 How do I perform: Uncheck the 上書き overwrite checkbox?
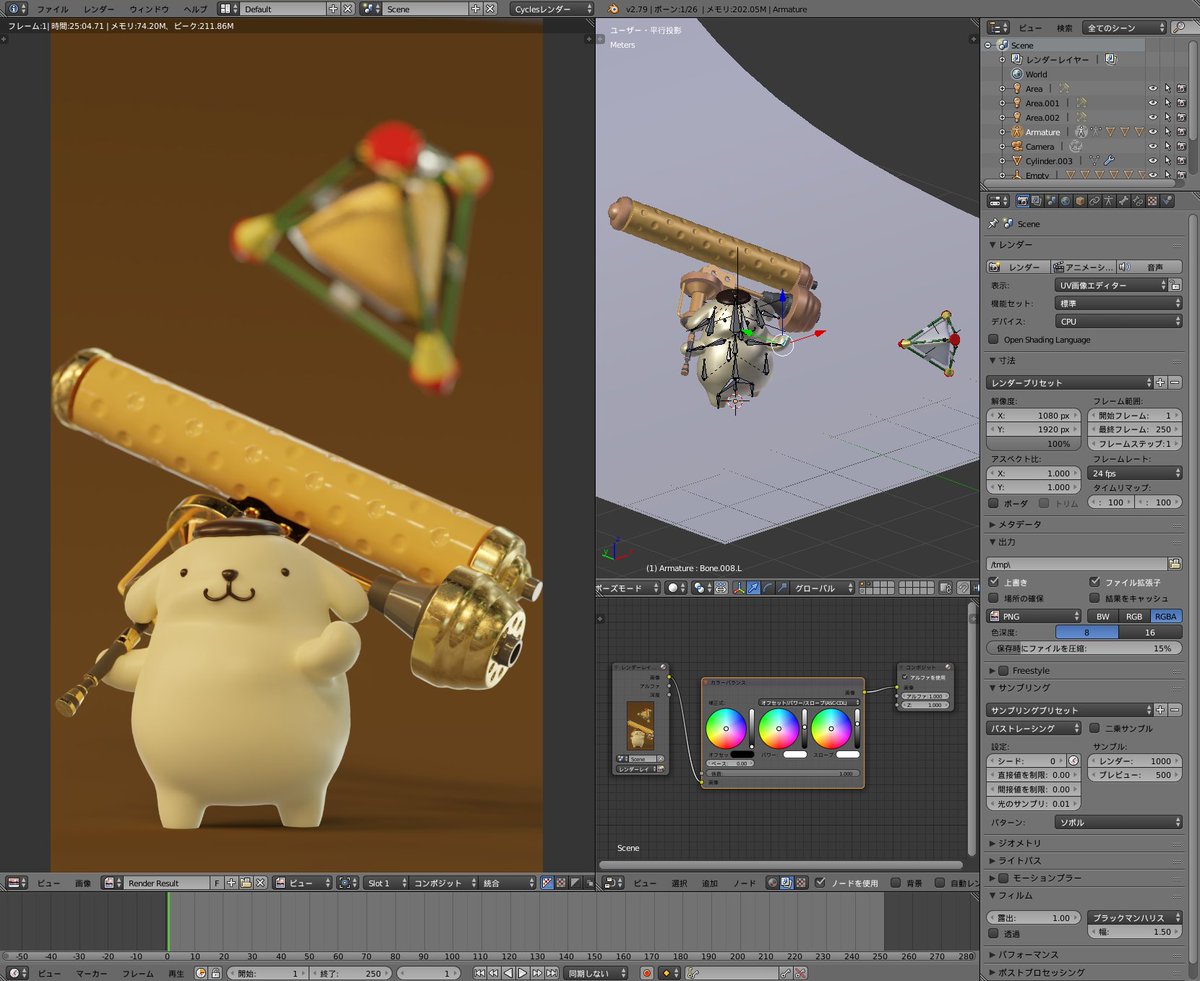point(993,582)
